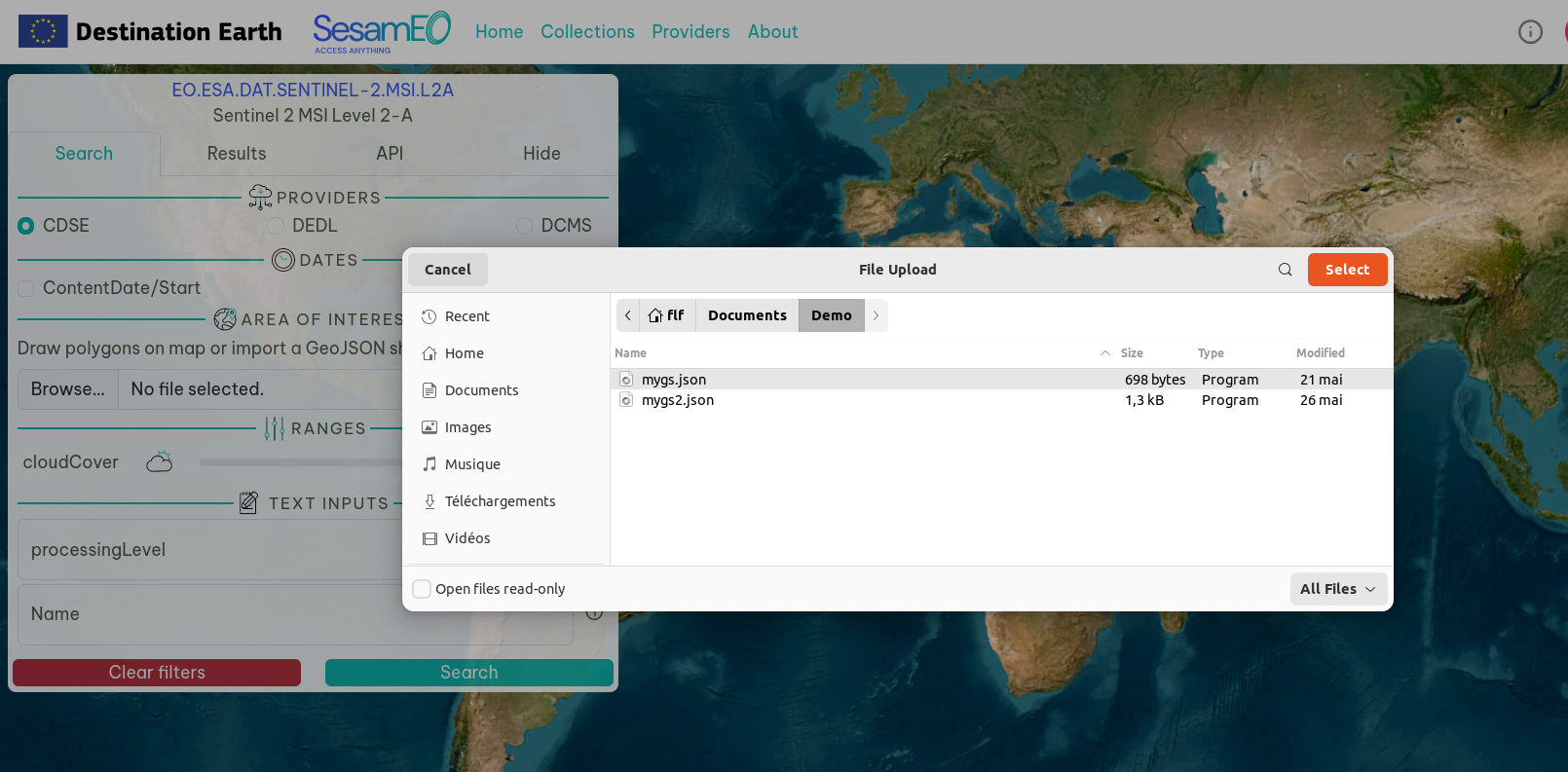Open the All Files filter dropdown

[x=1338, y=589]
